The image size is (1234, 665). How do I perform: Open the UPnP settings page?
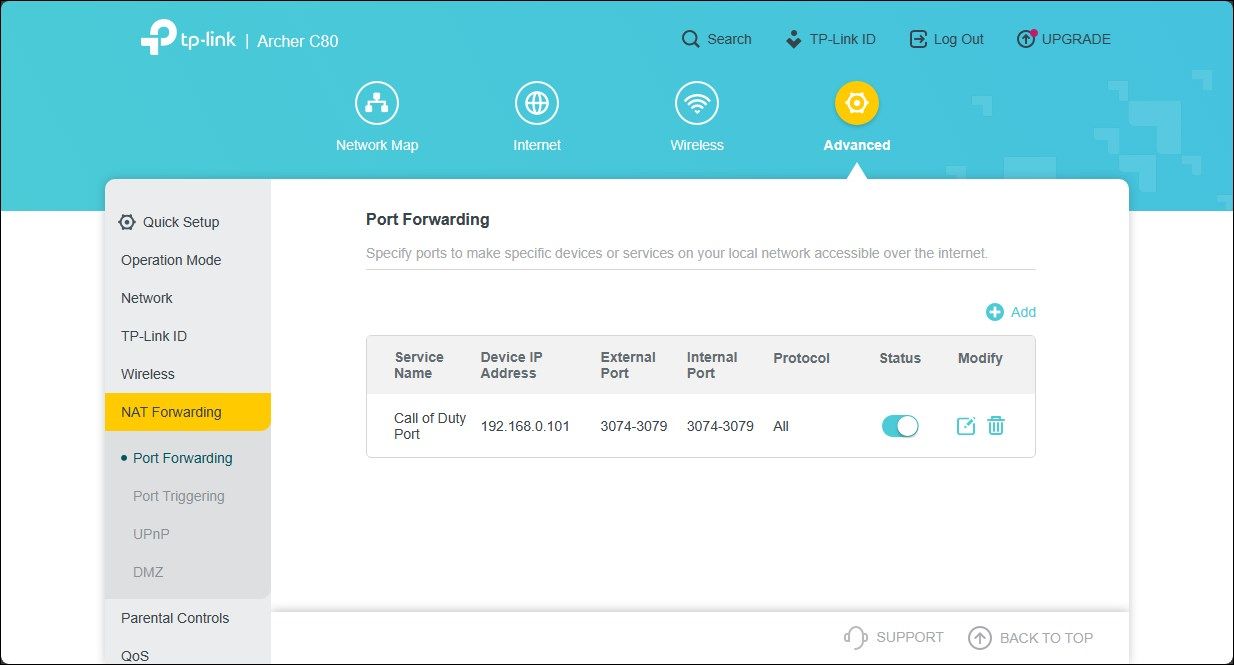tap(151, 534)
